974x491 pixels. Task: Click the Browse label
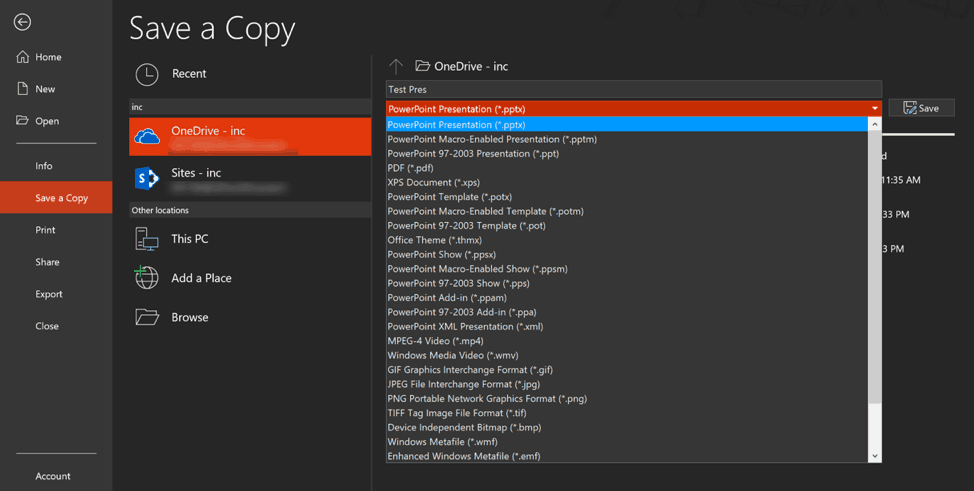coord(189,317)
